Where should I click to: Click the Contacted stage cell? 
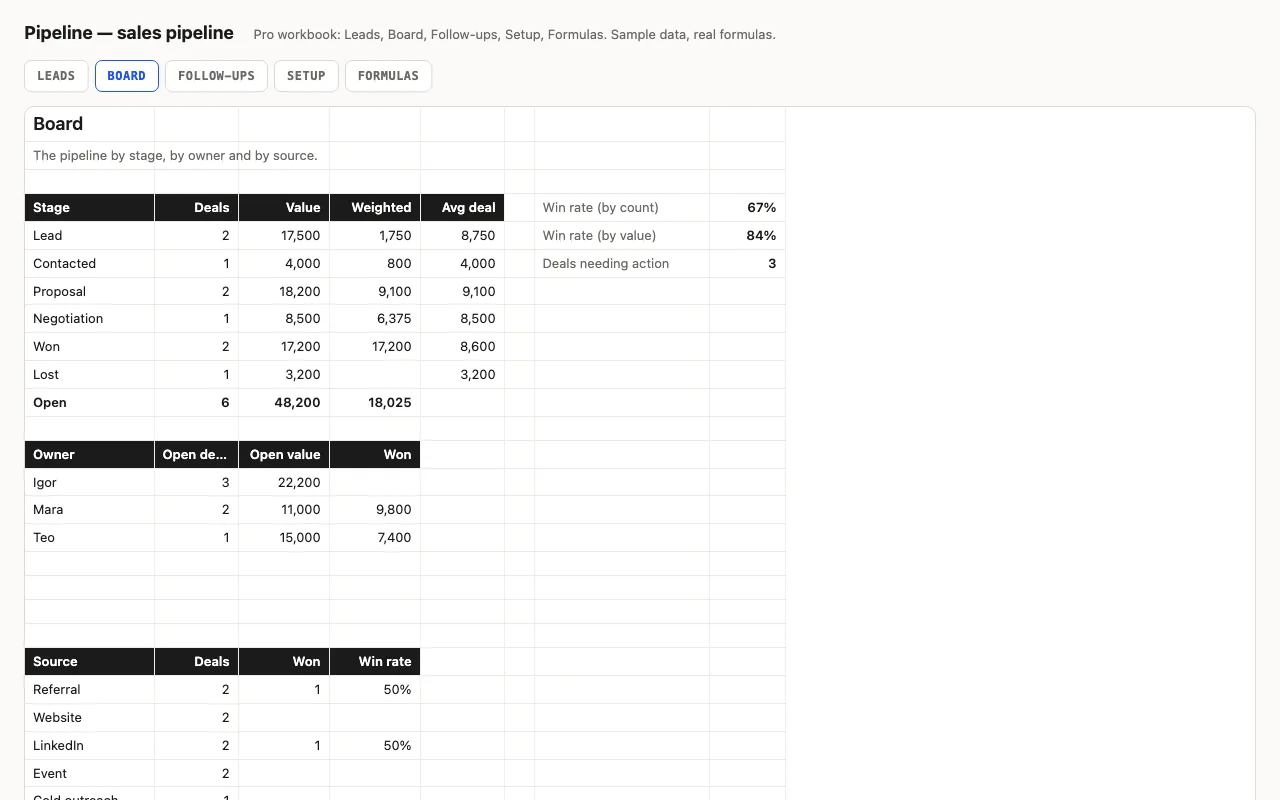point(90,264)
